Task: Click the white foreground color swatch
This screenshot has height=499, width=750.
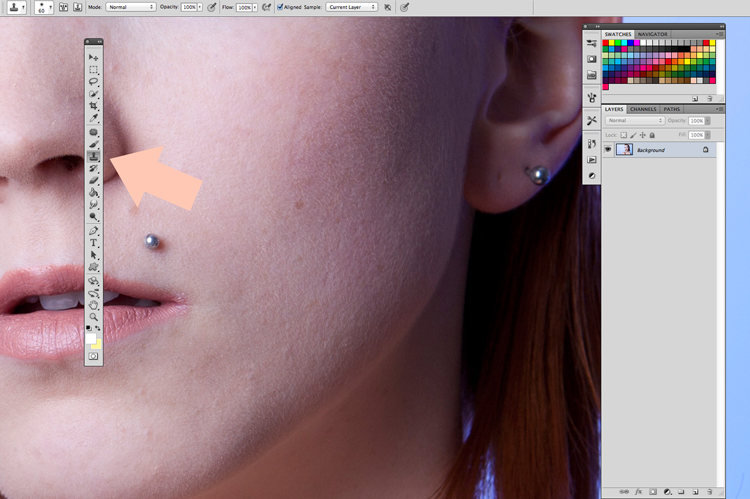Action: (x=91, y=339)
